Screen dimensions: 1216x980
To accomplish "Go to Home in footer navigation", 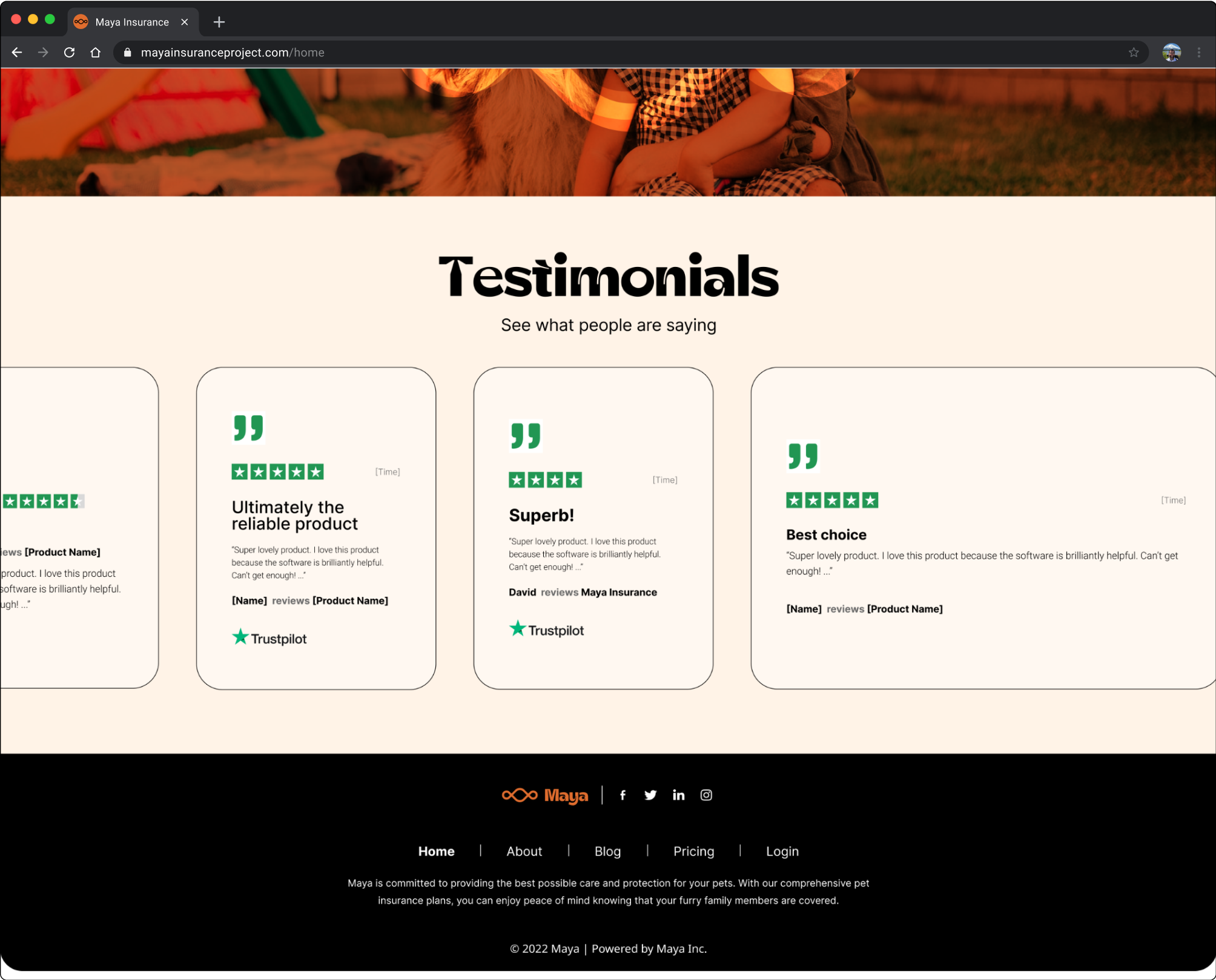I will 436,851.
